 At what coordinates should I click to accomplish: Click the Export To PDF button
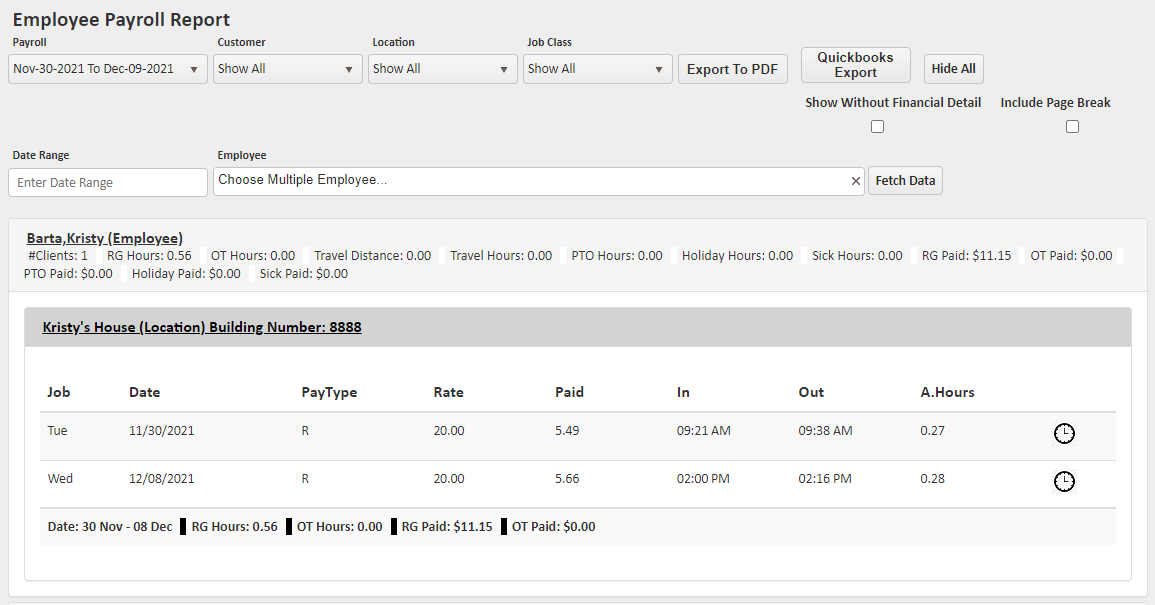(733, 69)
